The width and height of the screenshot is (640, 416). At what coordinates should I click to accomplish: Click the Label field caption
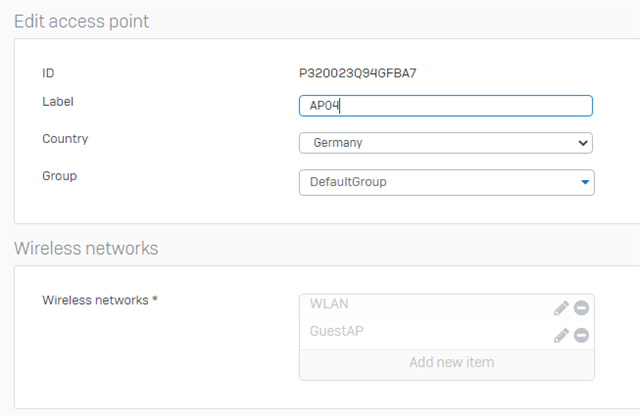tap(58, 102)
